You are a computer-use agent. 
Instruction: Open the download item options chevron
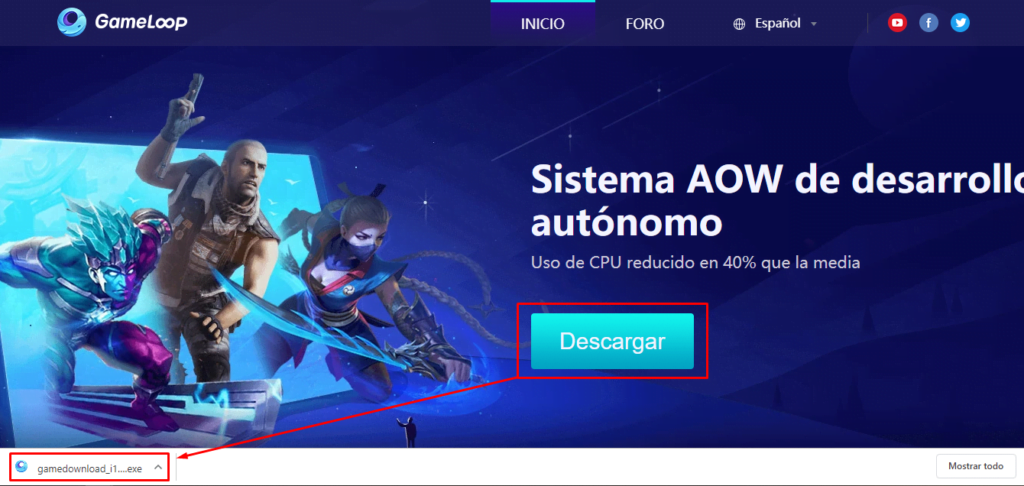pos(158,468)
